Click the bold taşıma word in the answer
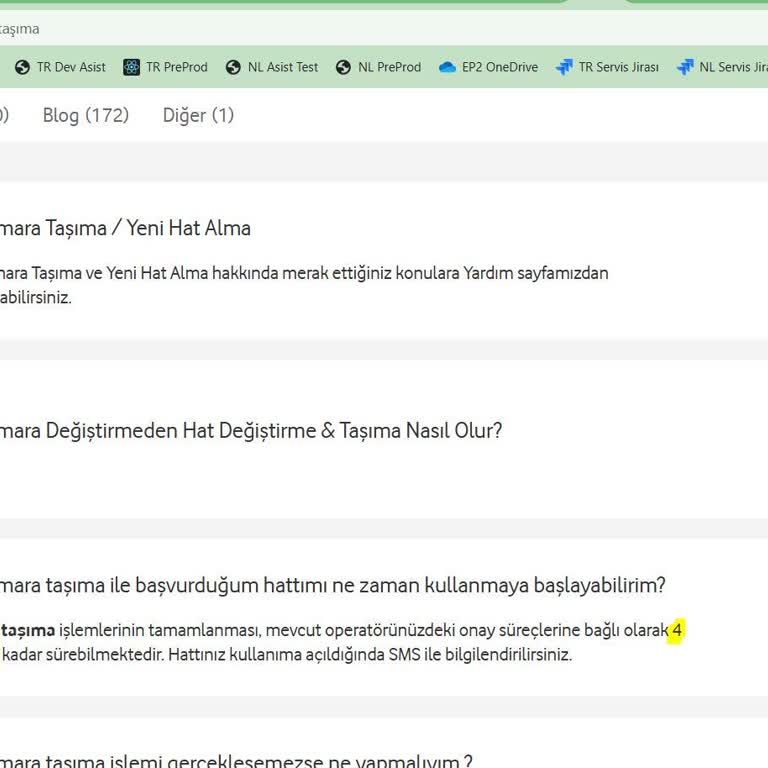 pyautogui.click(x=28, y=630)
